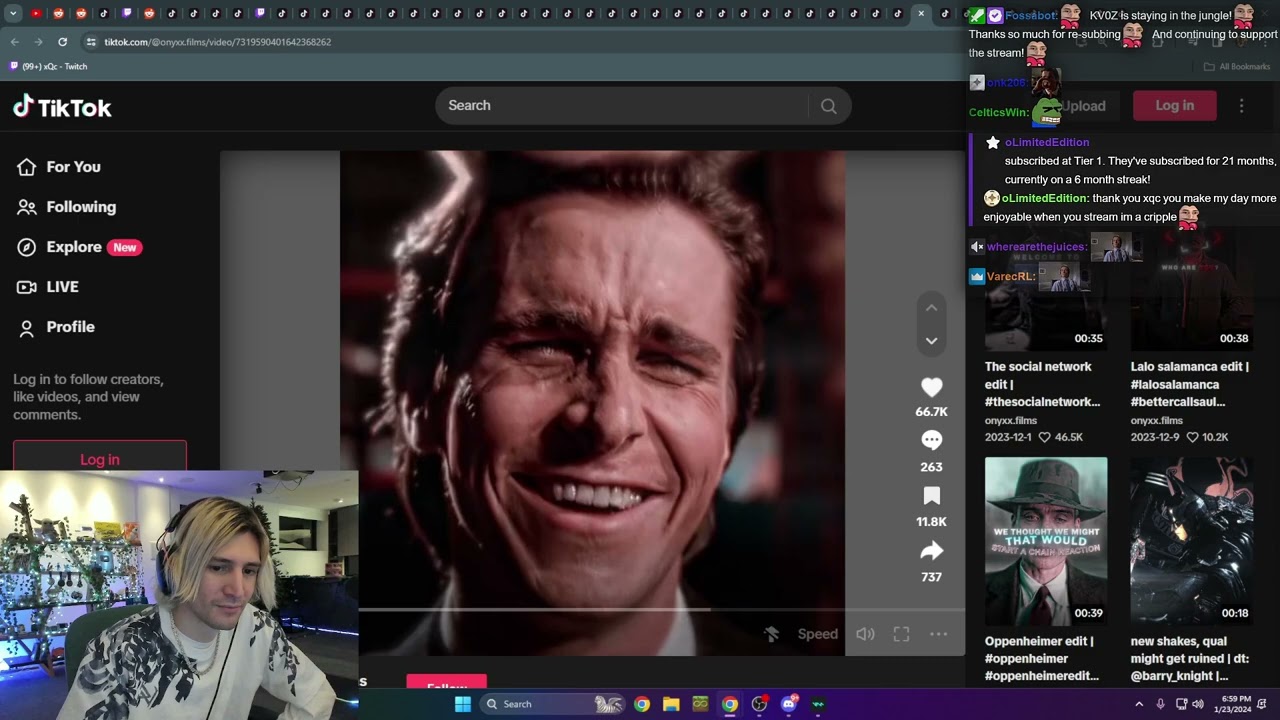The height and width of the screenshot is (720, 1280).
Task: Save video with the bookmark icon
Action: tap(931, 496)
